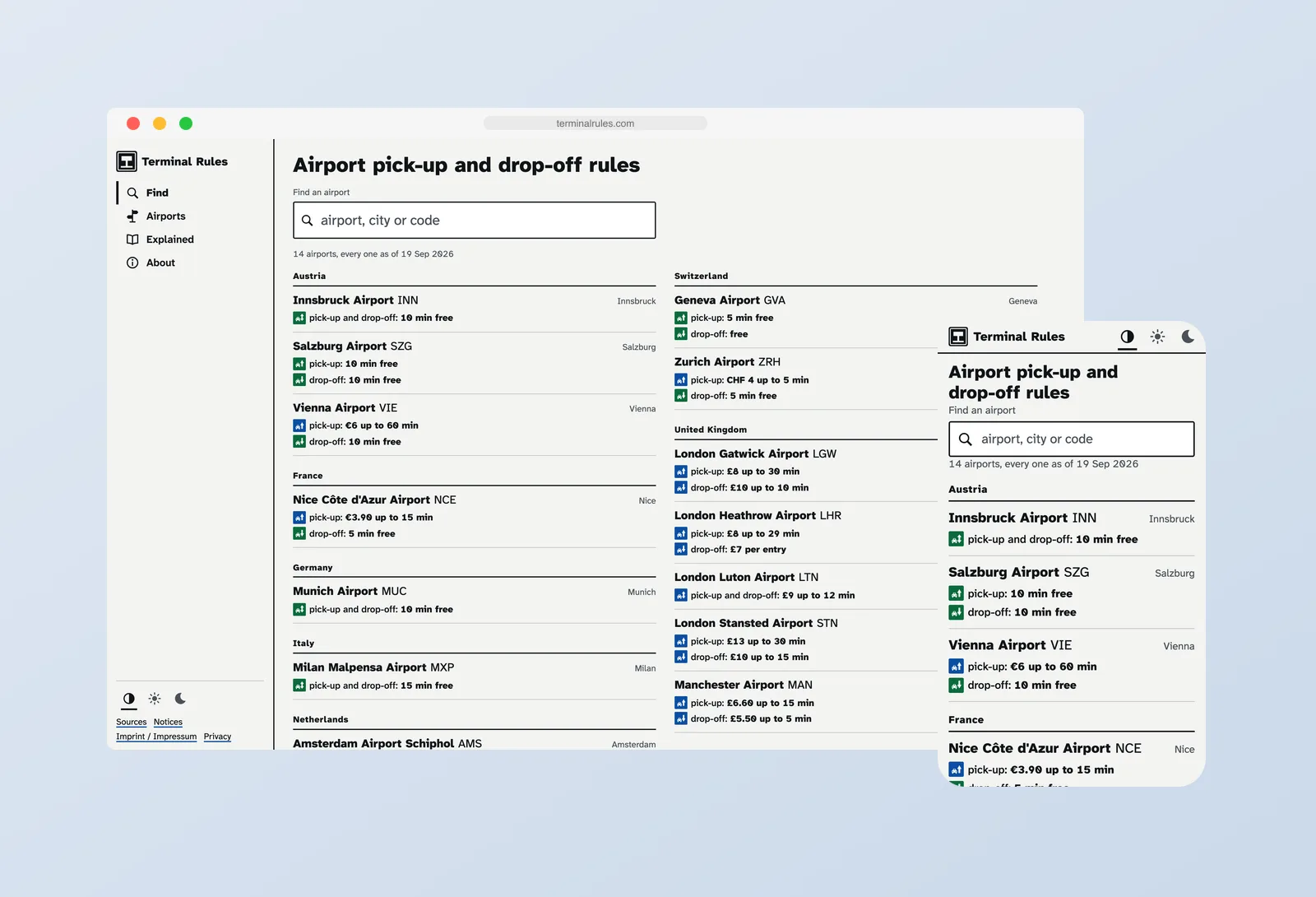Click blue pick-up icon for Nice Airport desktop

coord(299,518)
